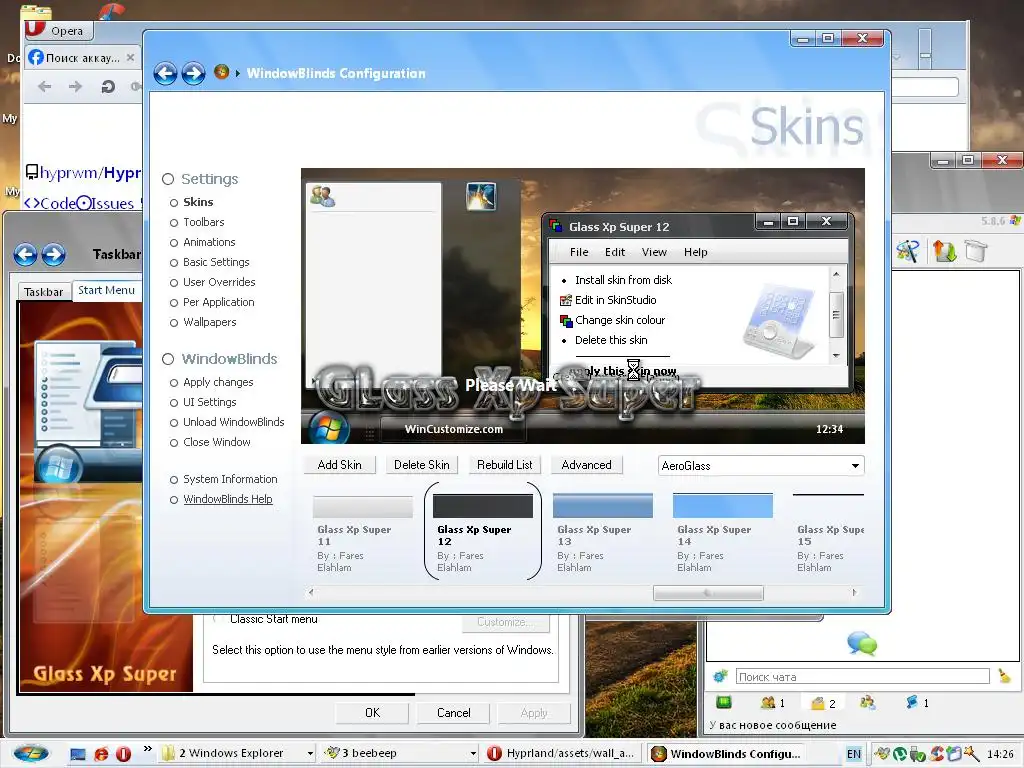Image resolution: width=1024 pixels, height=768 pixels.
Task: Click the users icon in skin preview
Action: [x=323, y=196]
